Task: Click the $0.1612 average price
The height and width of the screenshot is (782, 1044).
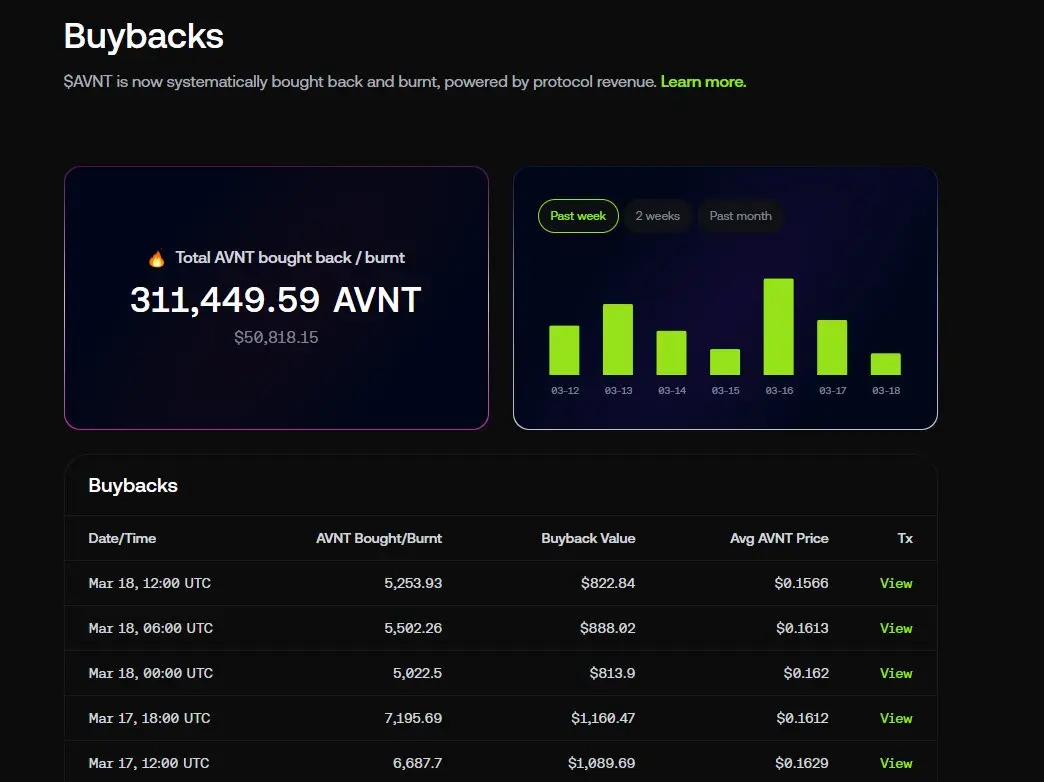Action: [x=802, y=718]
